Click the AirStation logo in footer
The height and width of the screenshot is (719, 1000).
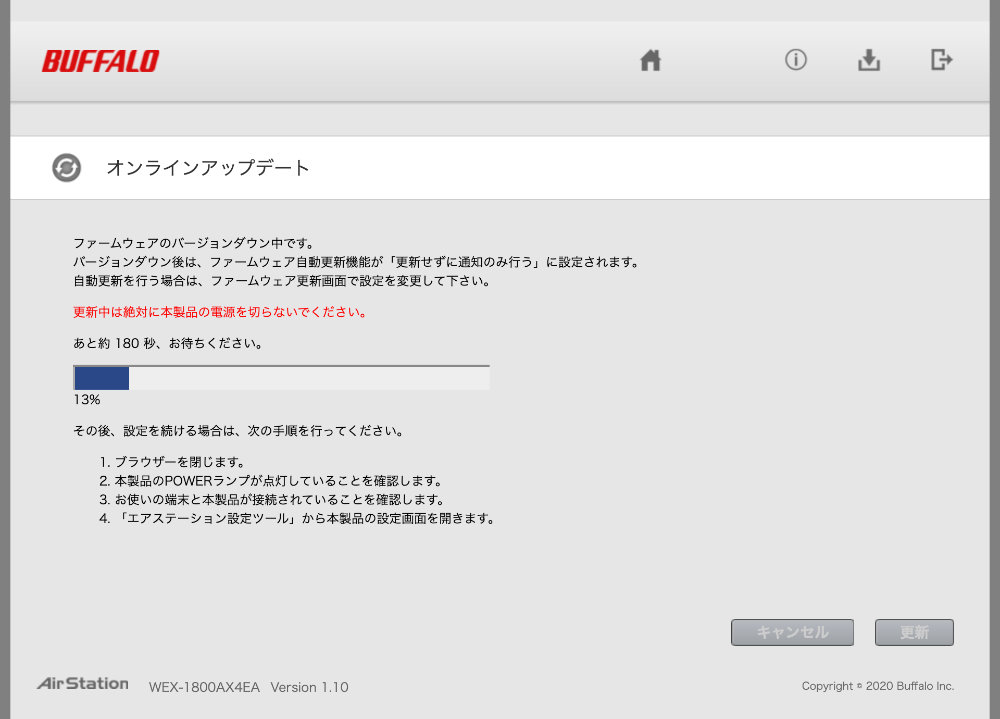(x=83, y=683)
